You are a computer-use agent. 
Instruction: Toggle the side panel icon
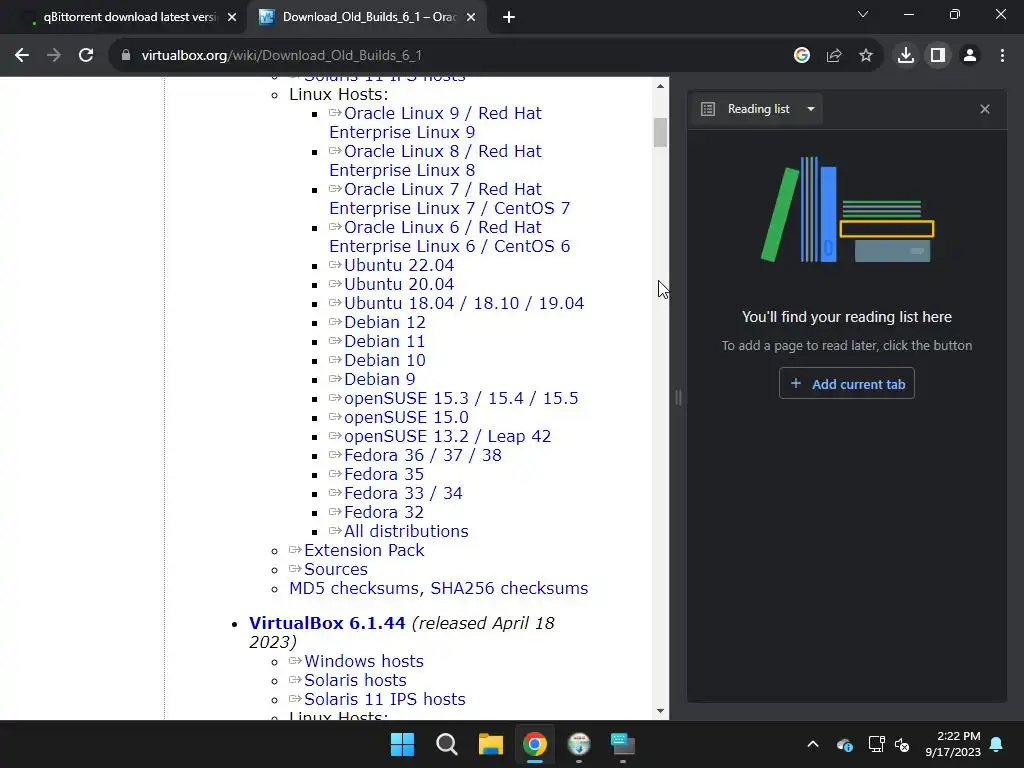coord(938,56)
